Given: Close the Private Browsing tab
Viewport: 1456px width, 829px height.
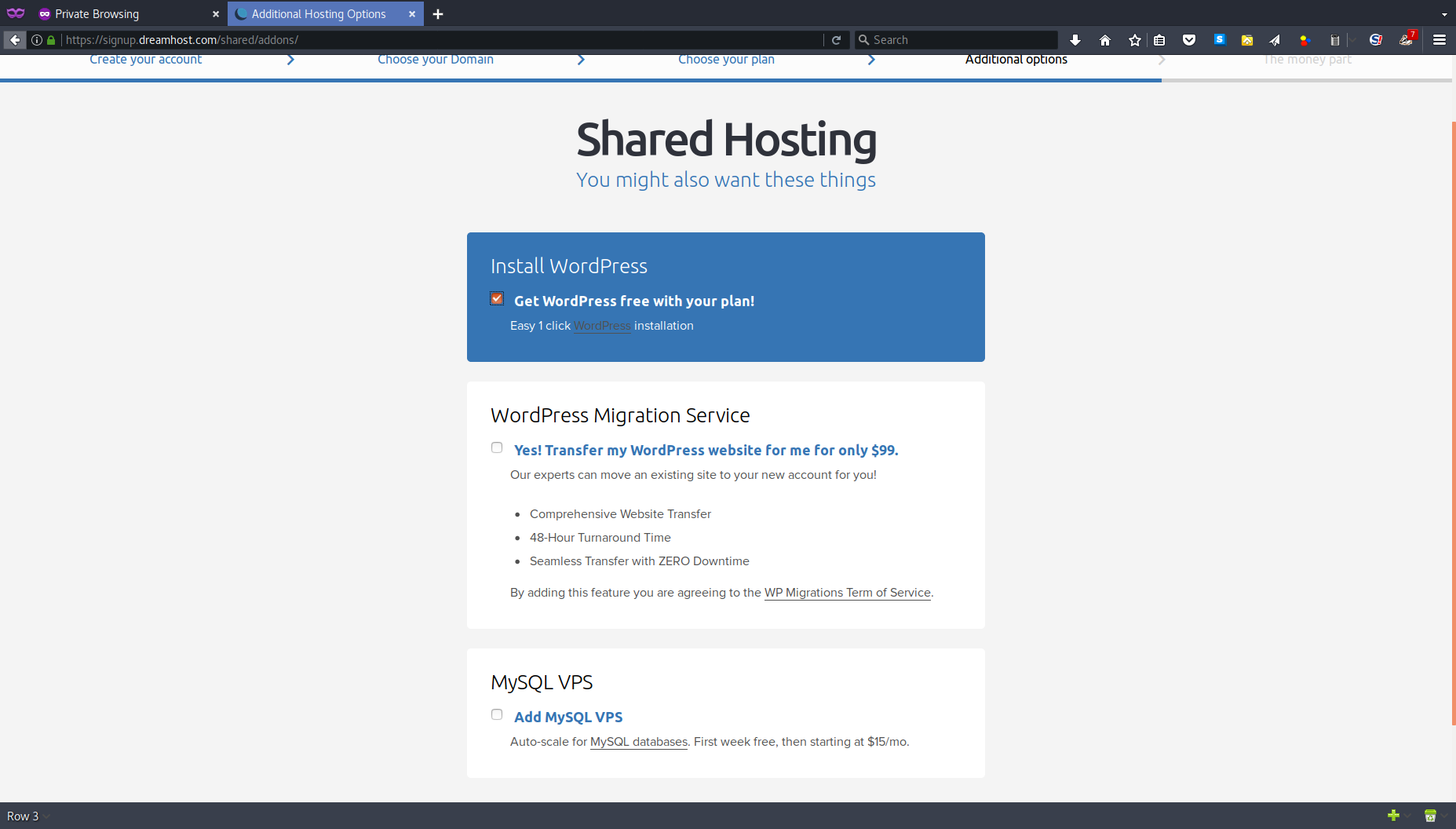Looking at the screenshot, I should tap(216, 14).
